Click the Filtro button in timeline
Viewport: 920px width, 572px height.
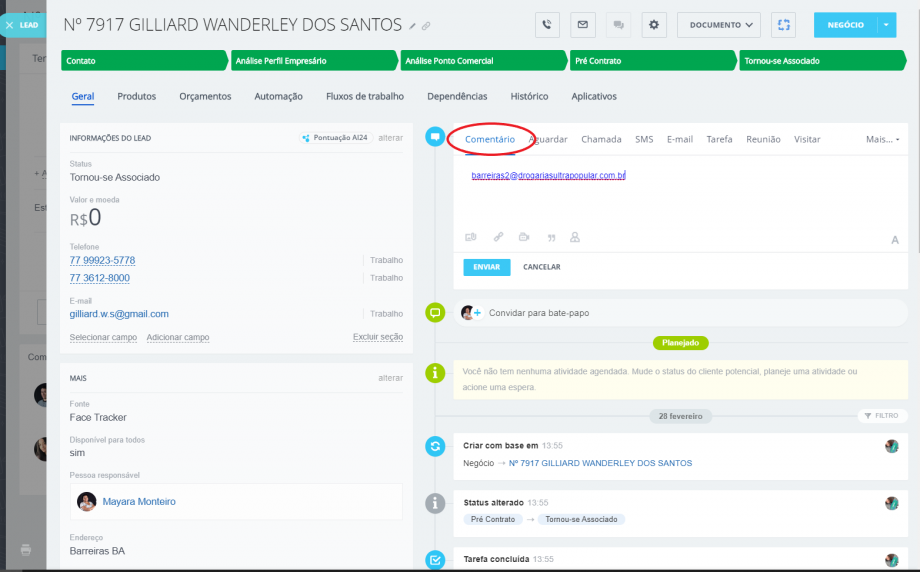click(880, 415)
